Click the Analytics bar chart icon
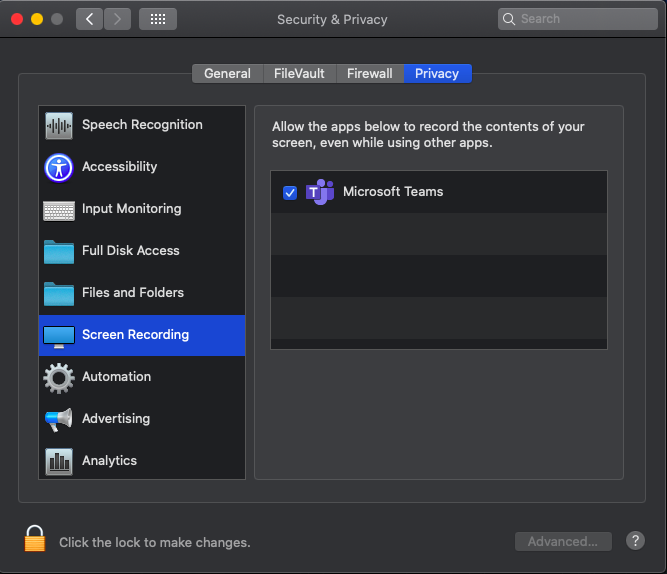667x574 pixels. 59,461
